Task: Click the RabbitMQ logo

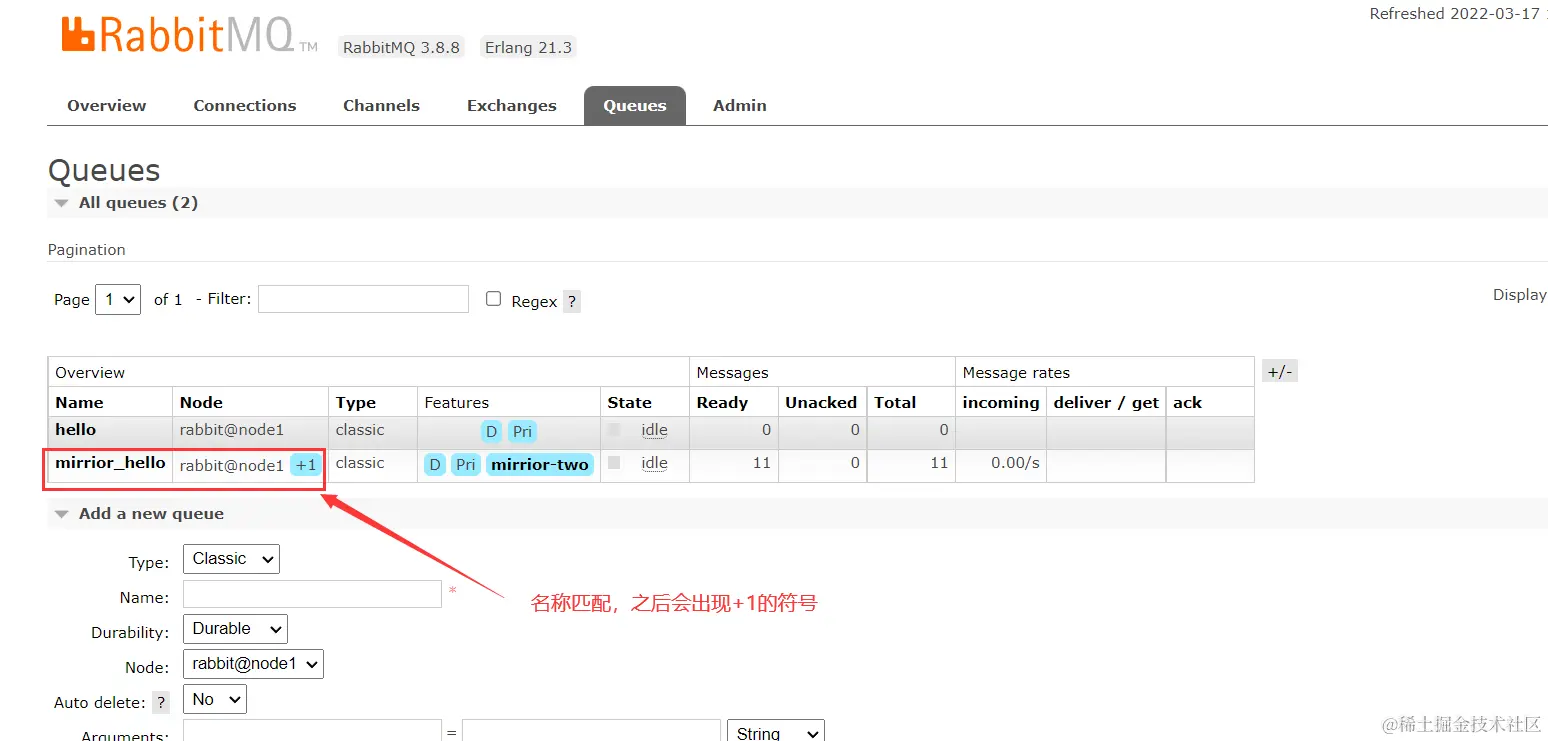Action: click(x=190, y=37)
